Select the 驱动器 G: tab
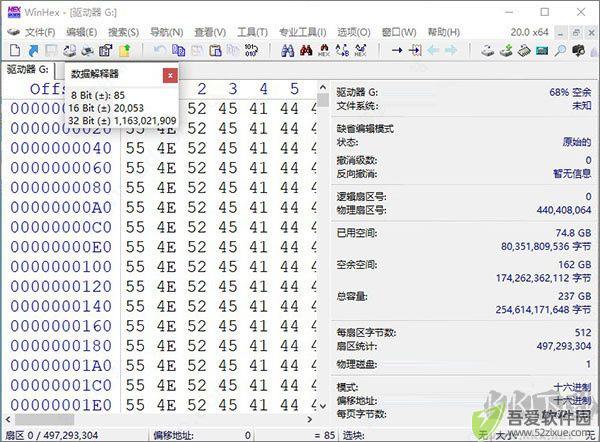 (x=28, y=70)
